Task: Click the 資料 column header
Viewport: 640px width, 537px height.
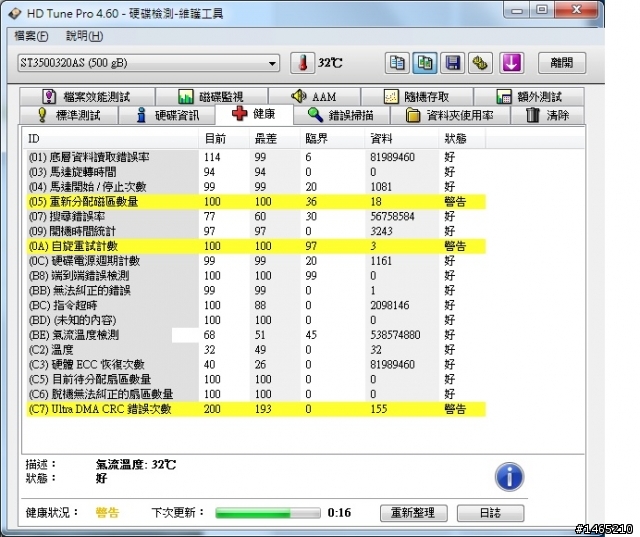Action: 402,139
